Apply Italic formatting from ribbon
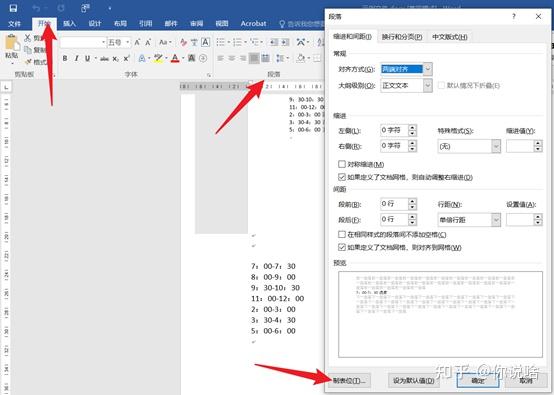The height and width of the screenshot is (395, 554). click(x=76, y=58)
